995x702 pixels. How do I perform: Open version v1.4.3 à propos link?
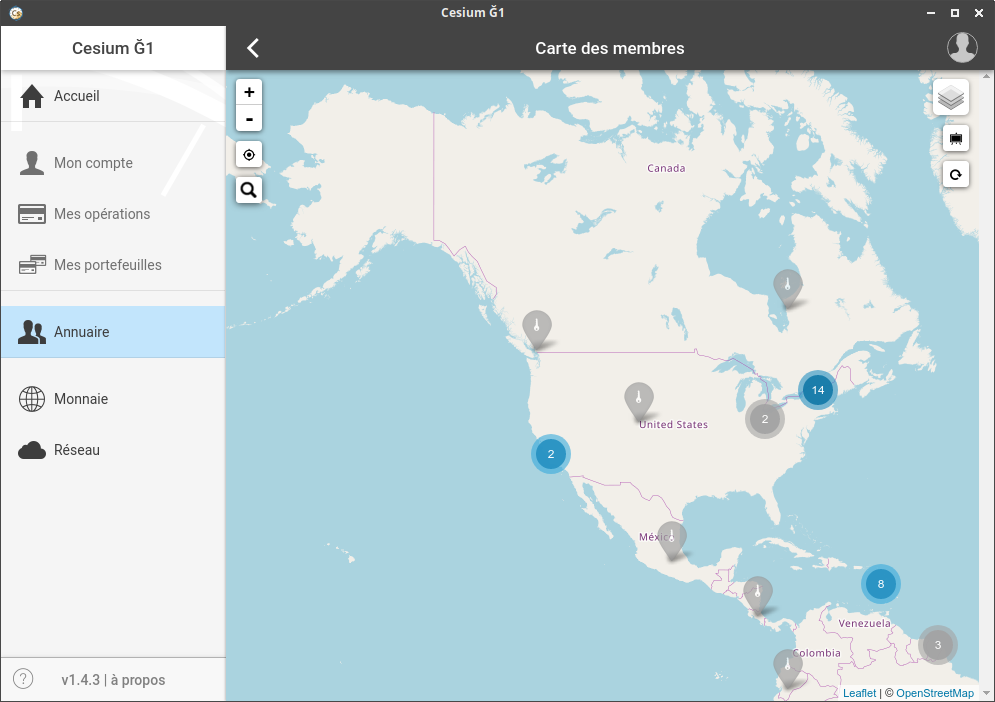coord(113,680)
